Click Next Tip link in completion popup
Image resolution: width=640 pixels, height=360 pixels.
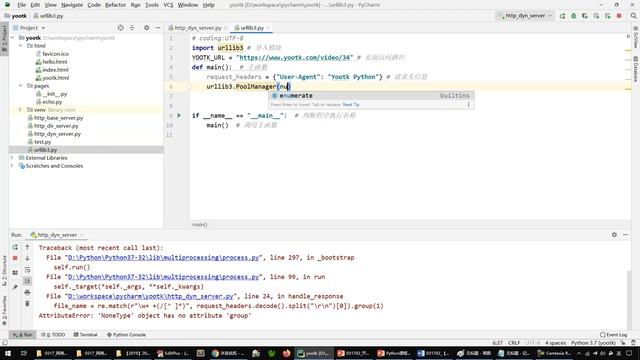351,104
